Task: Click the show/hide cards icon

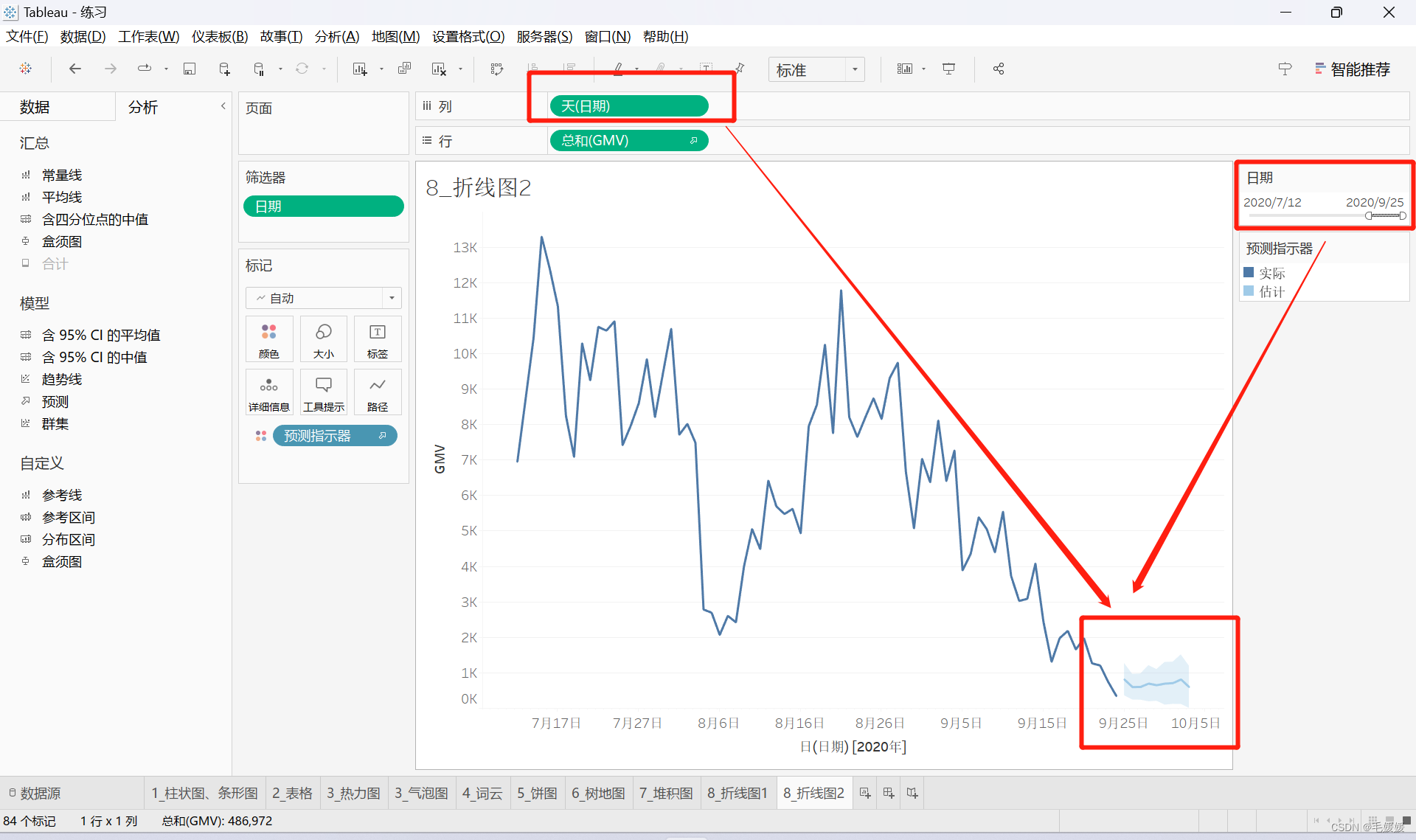Action: (905, 69)
